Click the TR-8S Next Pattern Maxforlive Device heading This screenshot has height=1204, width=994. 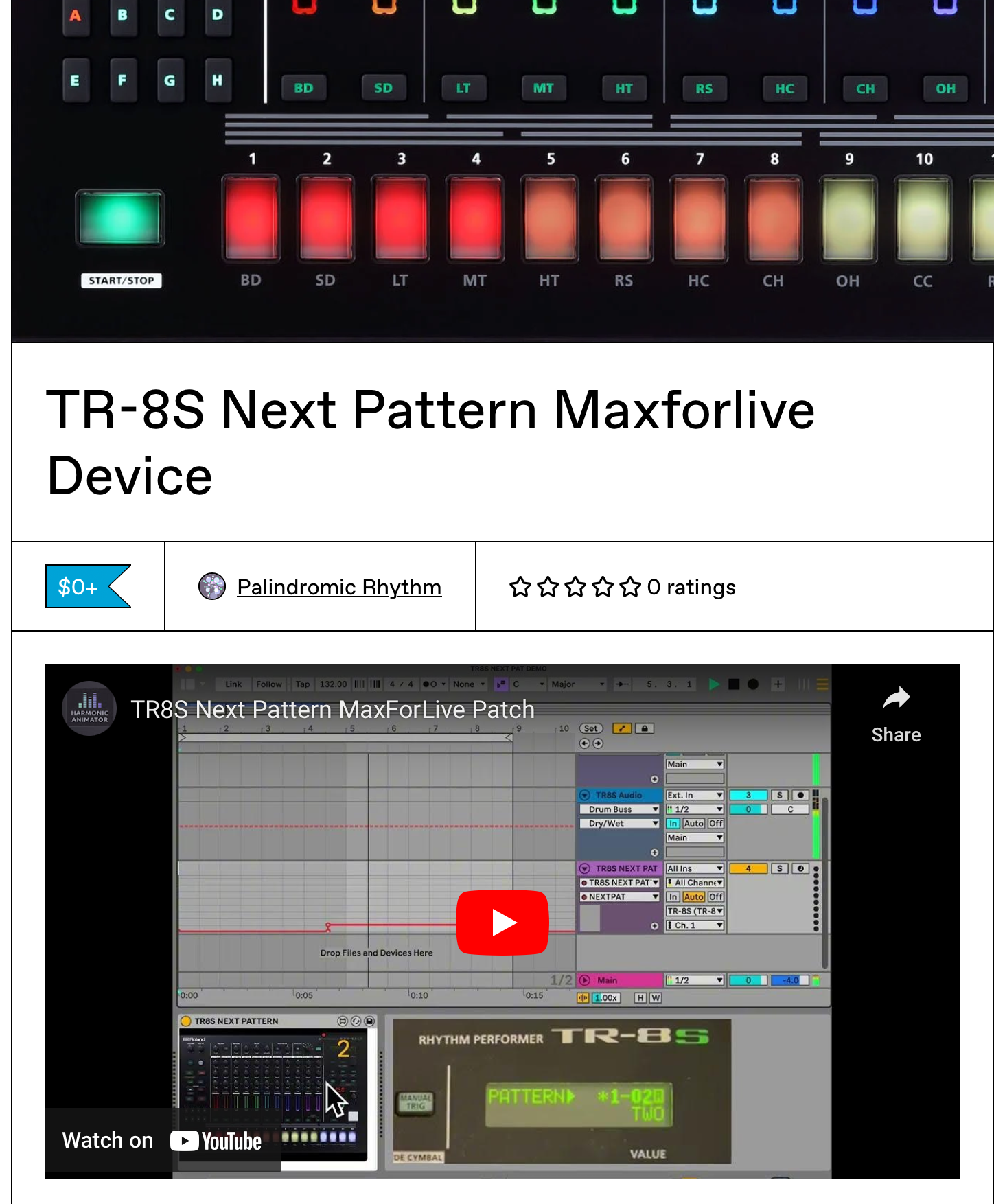(430, 442)
